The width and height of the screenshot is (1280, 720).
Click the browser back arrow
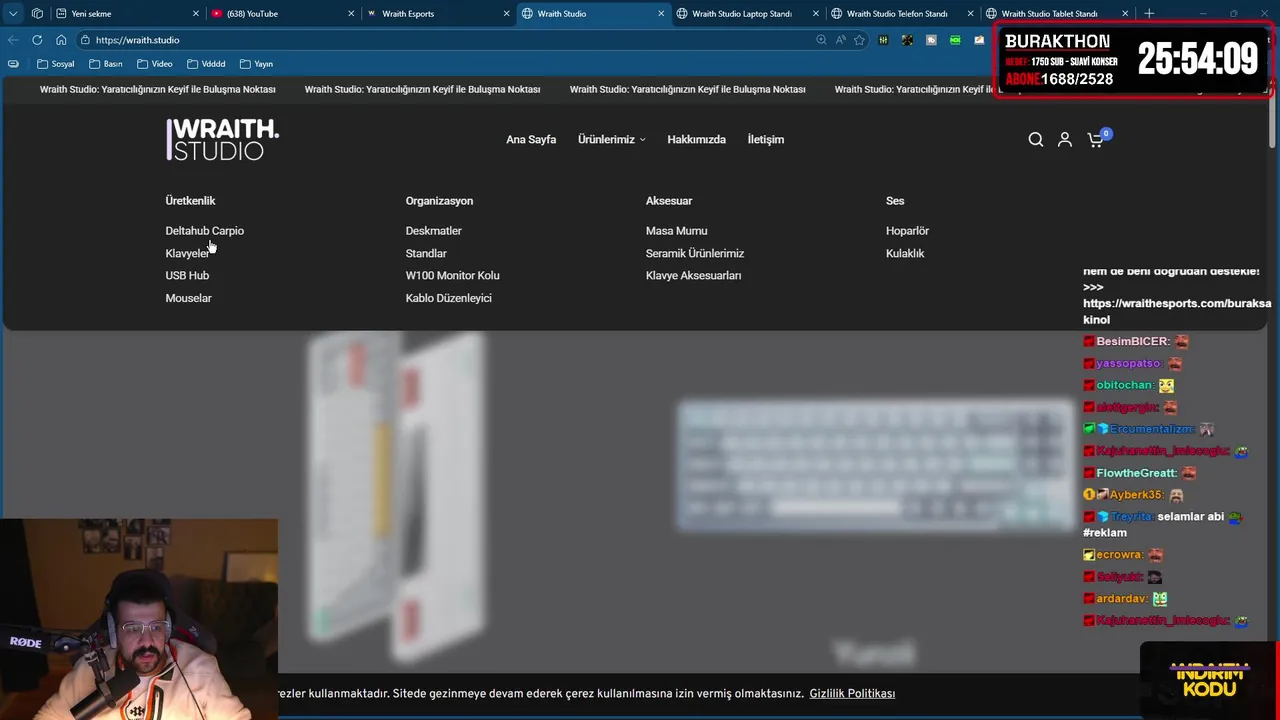pos(13,40)
